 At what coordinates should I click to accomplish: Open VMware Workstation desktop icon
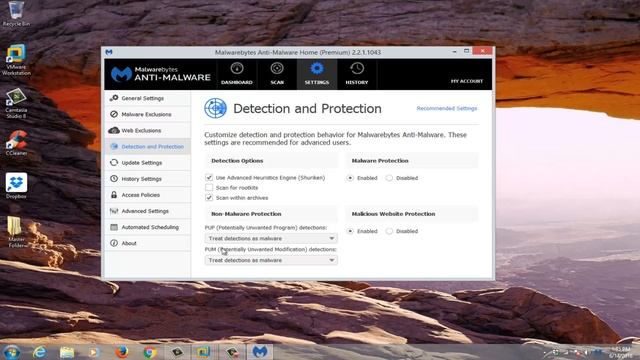tap(16, 60)
